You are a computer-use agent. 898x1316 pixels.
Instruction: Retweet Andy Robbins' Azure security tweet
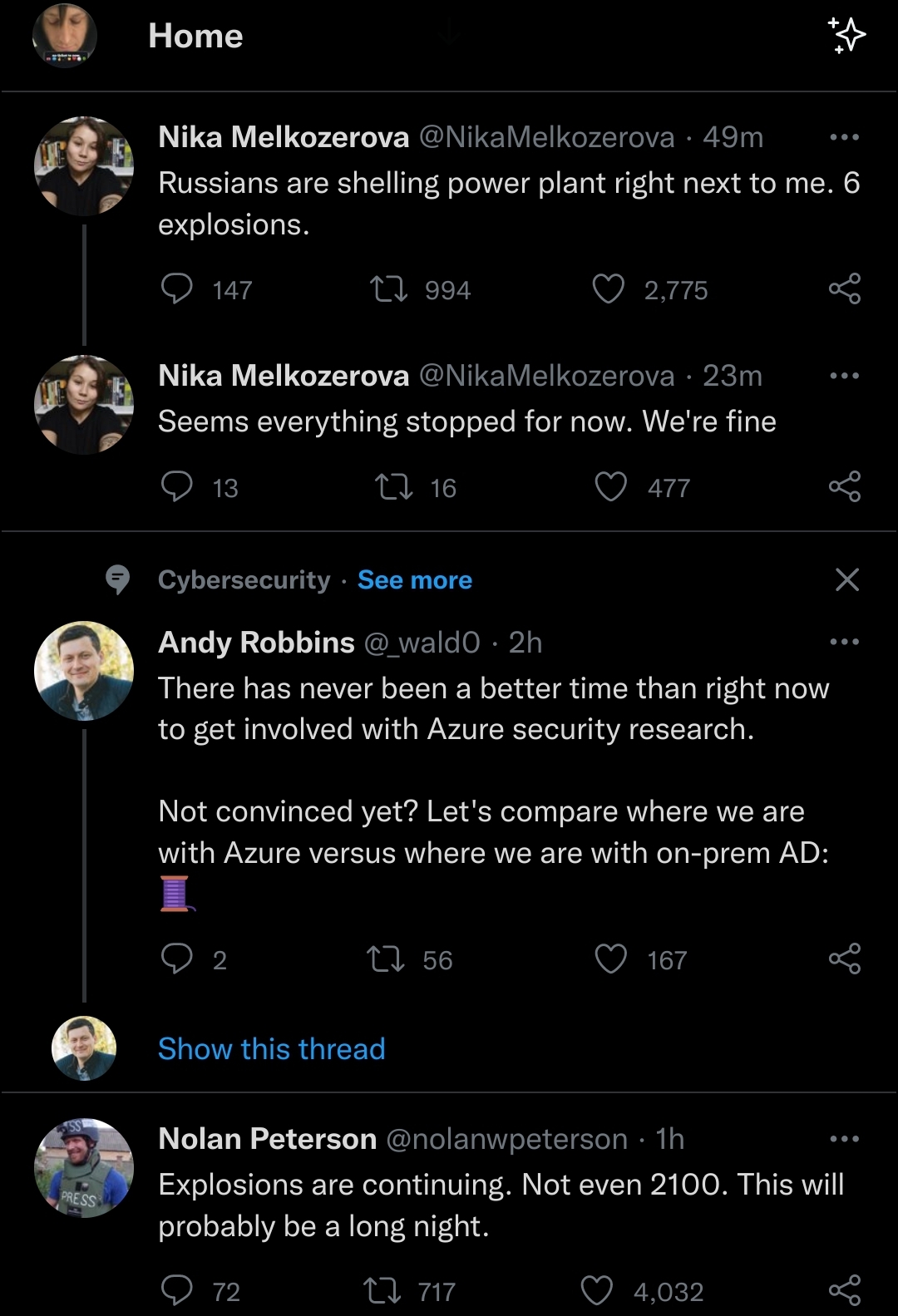click(386, 959)
